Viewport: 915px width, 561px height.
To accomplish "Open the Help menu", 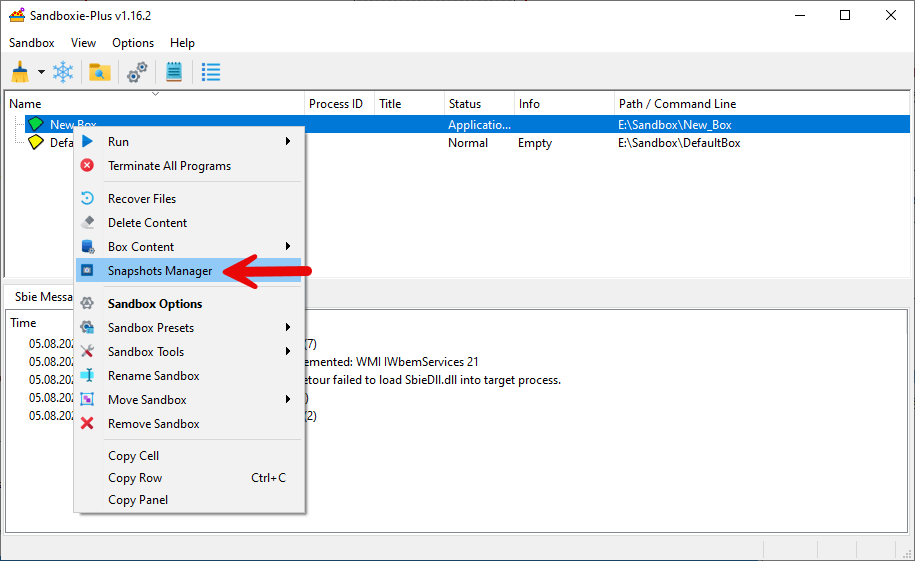I will pos(182,43).
